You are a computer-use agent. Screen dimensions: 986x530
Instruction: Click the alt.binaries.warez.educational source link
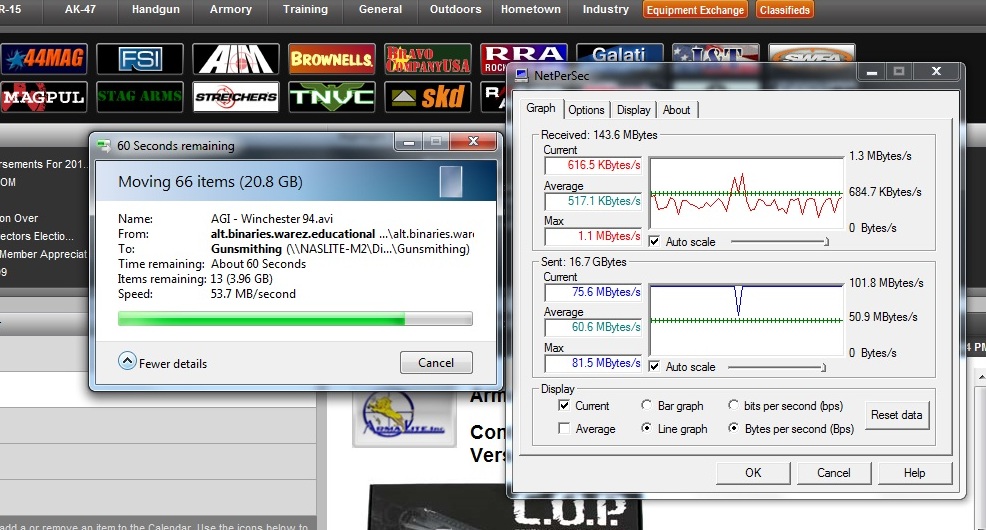[x=292, y=234]
